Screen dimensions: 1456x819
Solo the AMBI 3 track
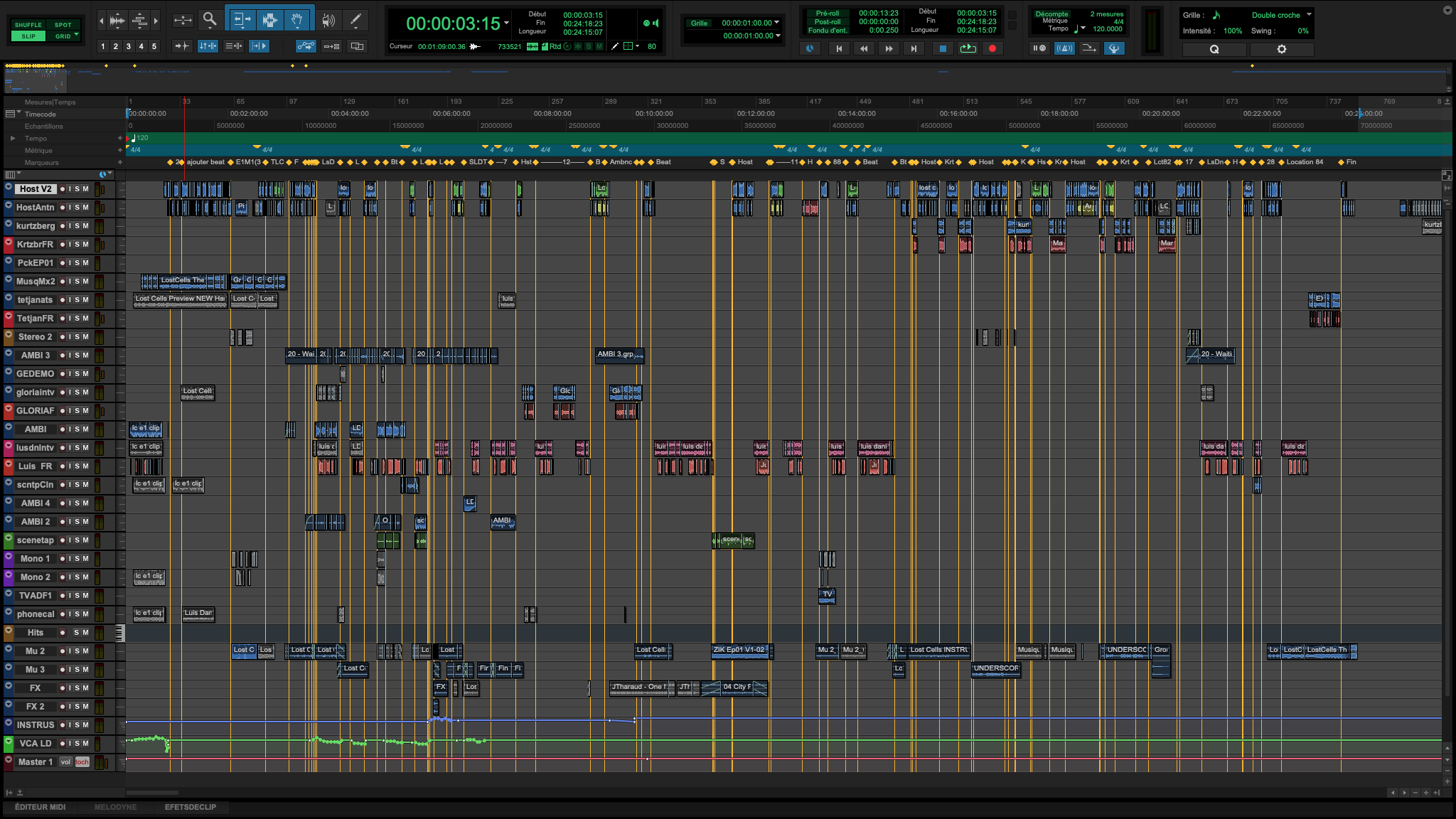[x=77, y=355]
